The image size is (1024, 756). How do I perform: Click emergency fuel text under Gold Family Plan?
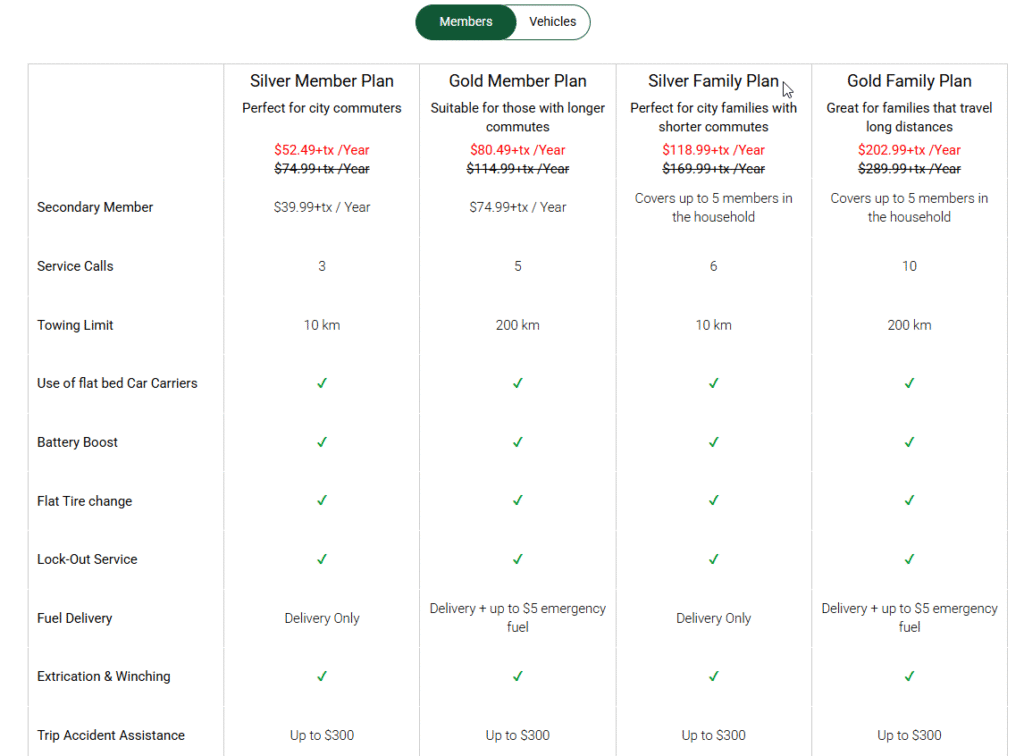pos(909,618)
